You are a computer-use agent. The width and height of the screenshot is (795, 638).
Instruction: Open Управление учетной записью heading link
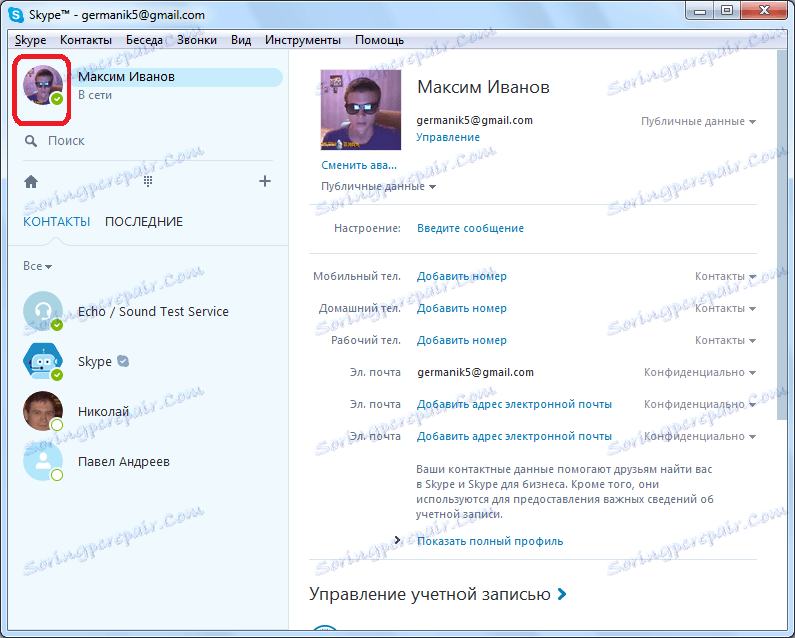tap(438, 594)
